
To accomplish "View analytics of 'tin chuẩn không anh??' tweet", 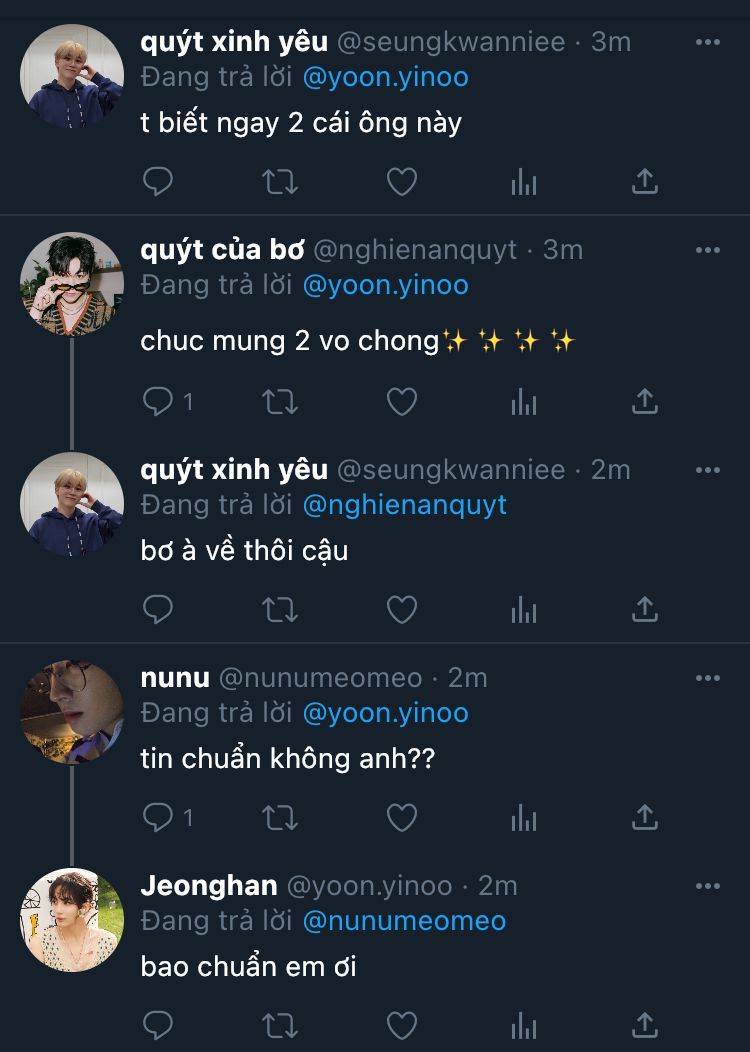I will pyautogui.click(x=524, y=818).
